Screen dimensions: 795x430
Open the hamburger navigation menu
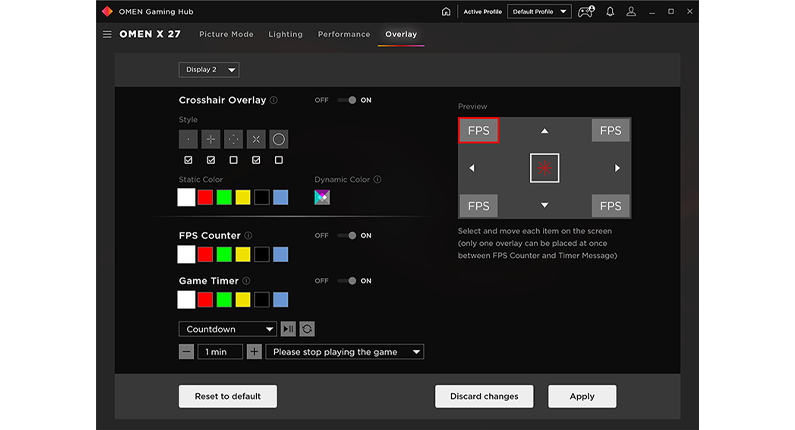107,34
